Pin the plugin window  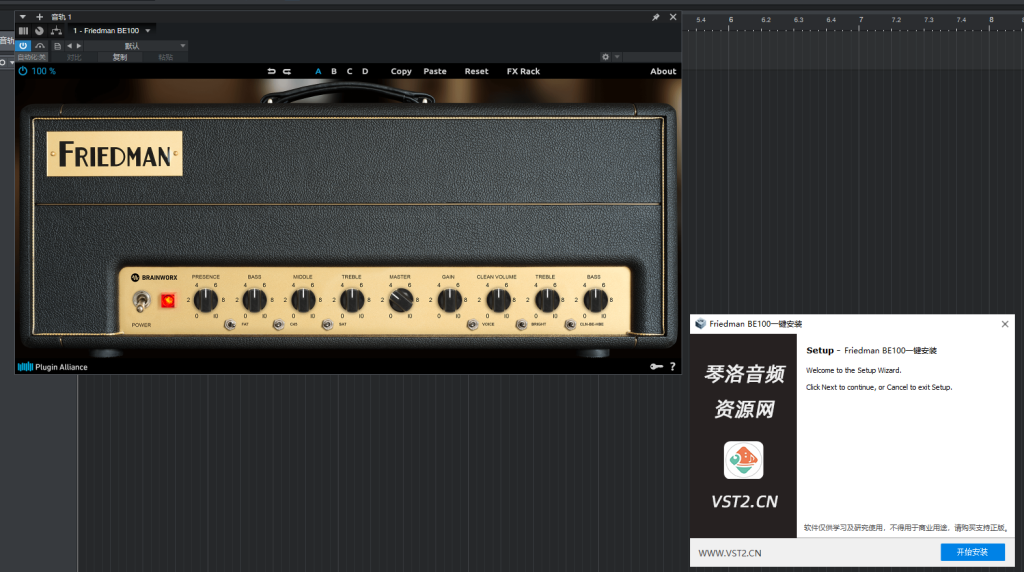point(655,17)
